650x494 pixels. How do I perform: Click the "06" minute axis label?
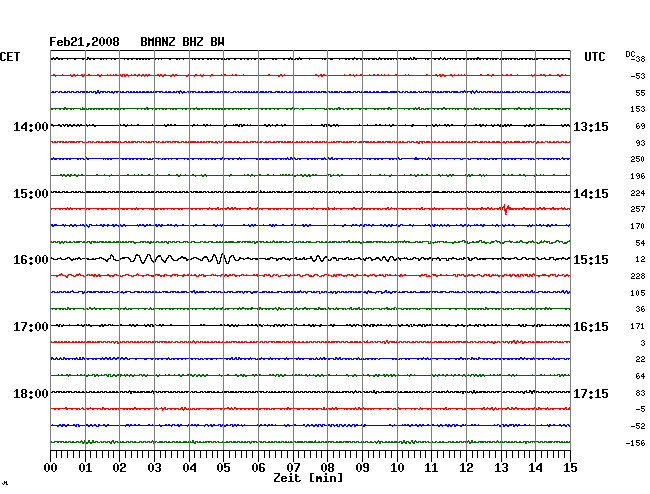pos(258,468)
